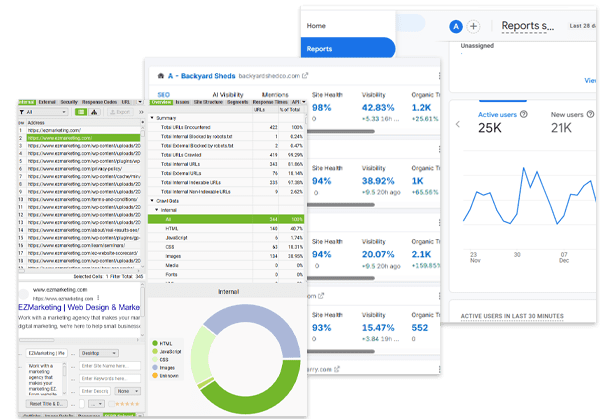Screen dimensions: 614x419
Task: Click the Images legend color swatch
Action: pyautogui.click(x=155, y=368)
